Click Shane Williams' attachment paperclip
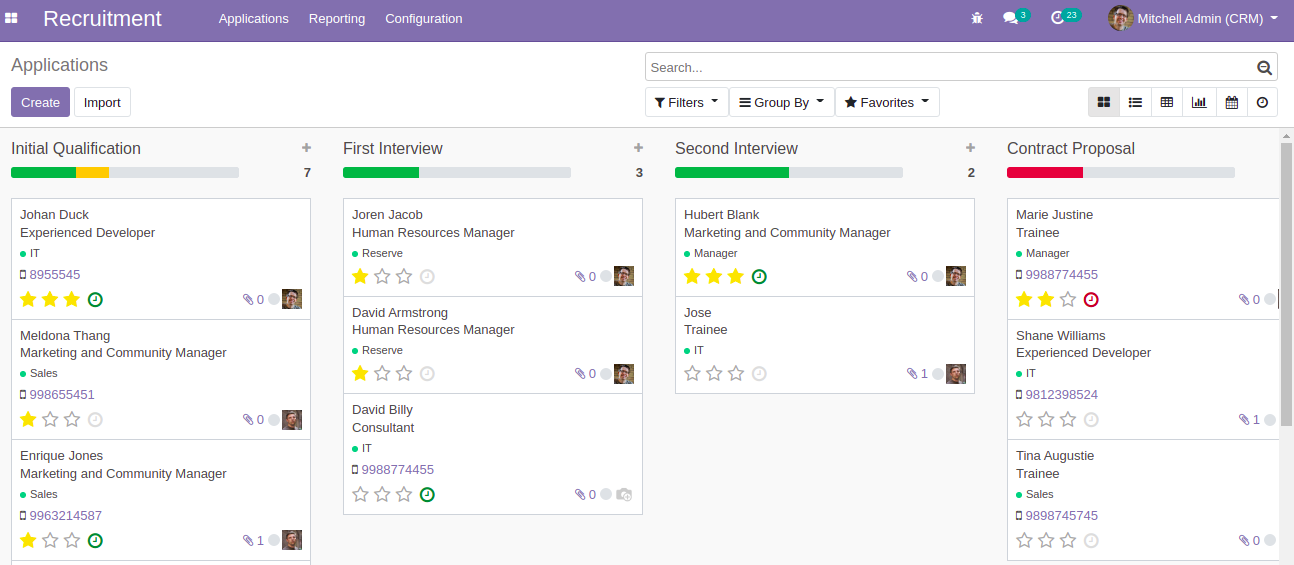 click(x=1244, y=420)
